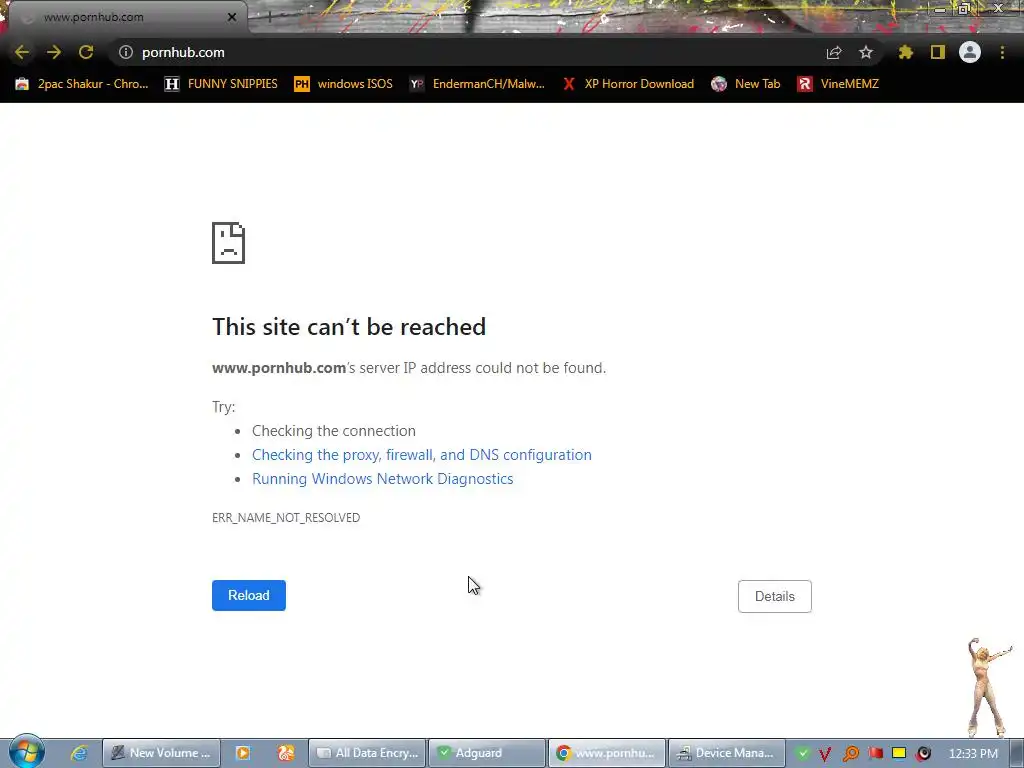The width and height of the screenshot is (1024, 768).
Task: Open the UC Browser taskbar icon
Action: point(285,753)
